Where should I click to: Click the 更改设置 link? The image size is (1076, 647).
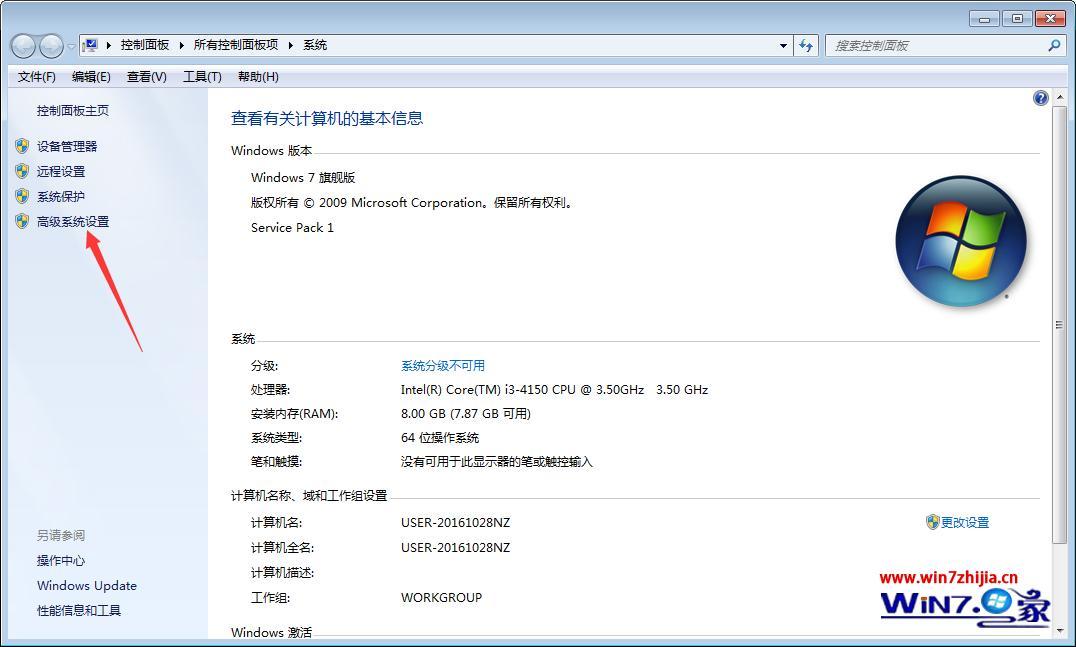(x=965, y=523)
